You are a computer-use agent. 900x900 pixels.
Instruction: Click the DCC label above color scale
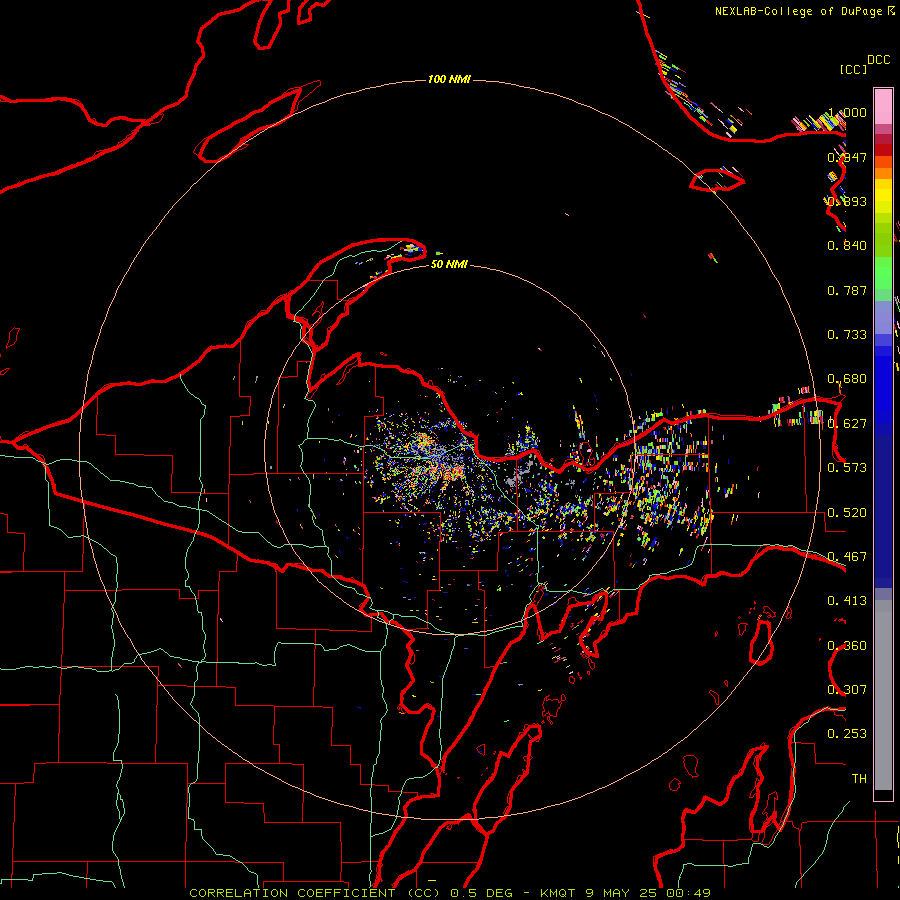tap(879, 60)
